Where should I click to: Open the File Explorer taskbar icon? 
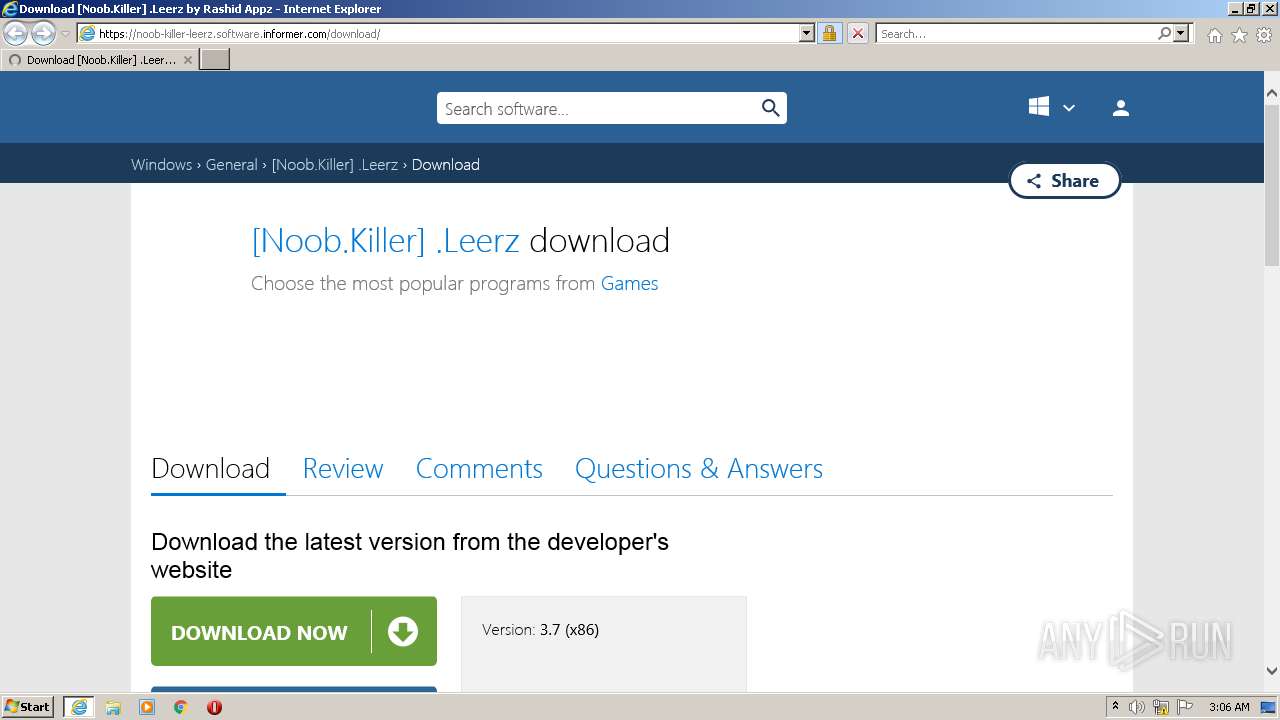click(113, 707)
